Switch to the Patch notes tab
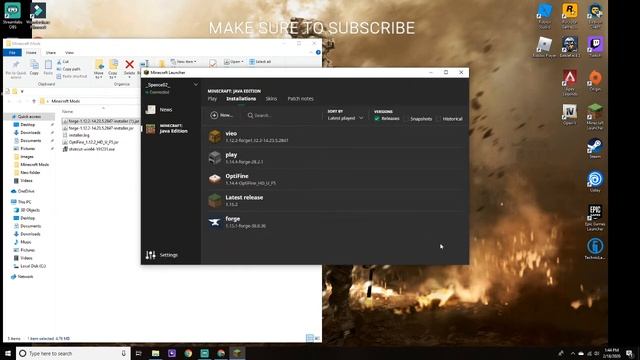640x360 pixels. pos(300,99)
